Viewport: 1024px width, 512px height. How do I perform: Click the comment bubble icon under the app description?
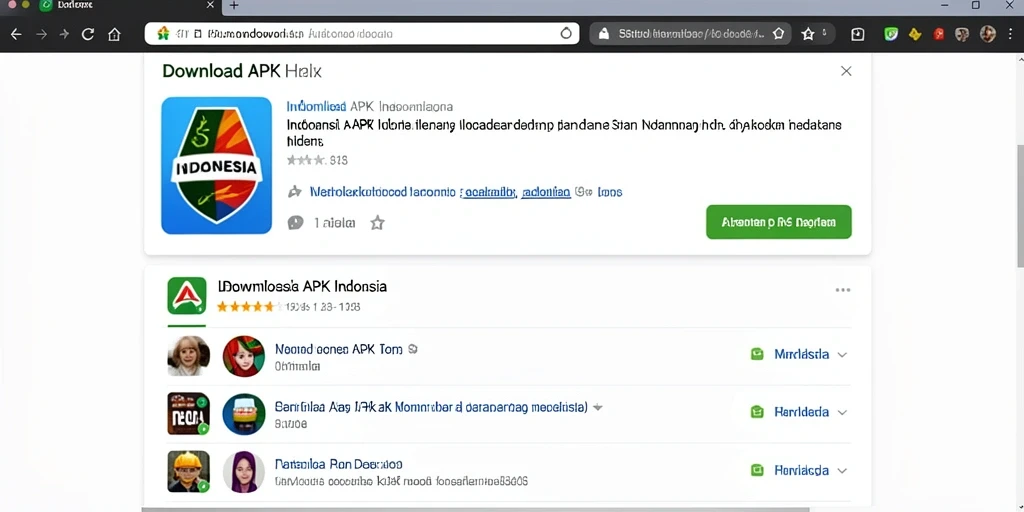click(x=295, y=223)
